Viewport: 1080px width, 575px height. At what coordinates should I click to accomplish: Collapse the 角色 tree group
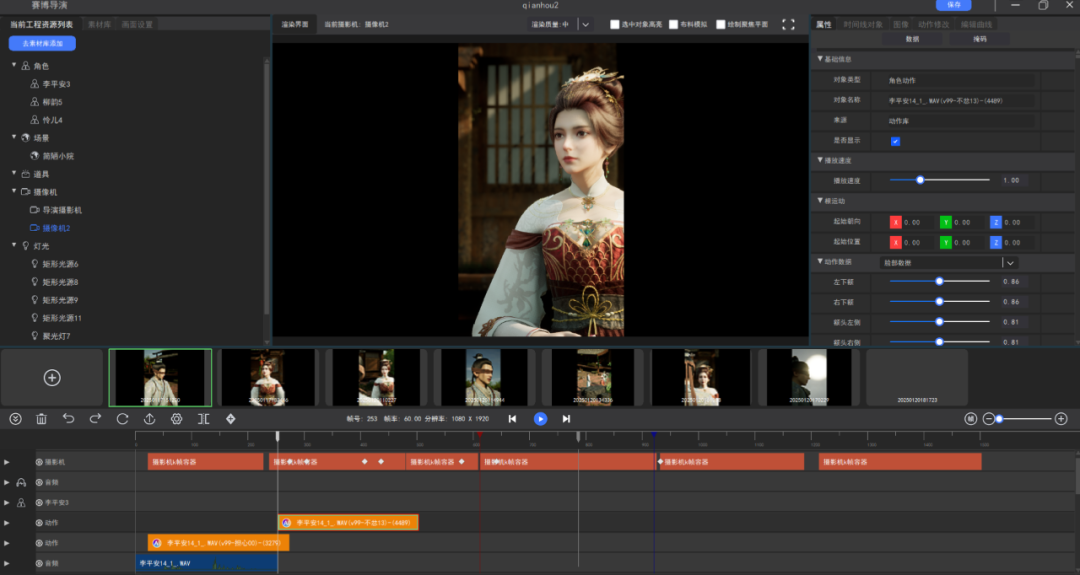point(14,65)
